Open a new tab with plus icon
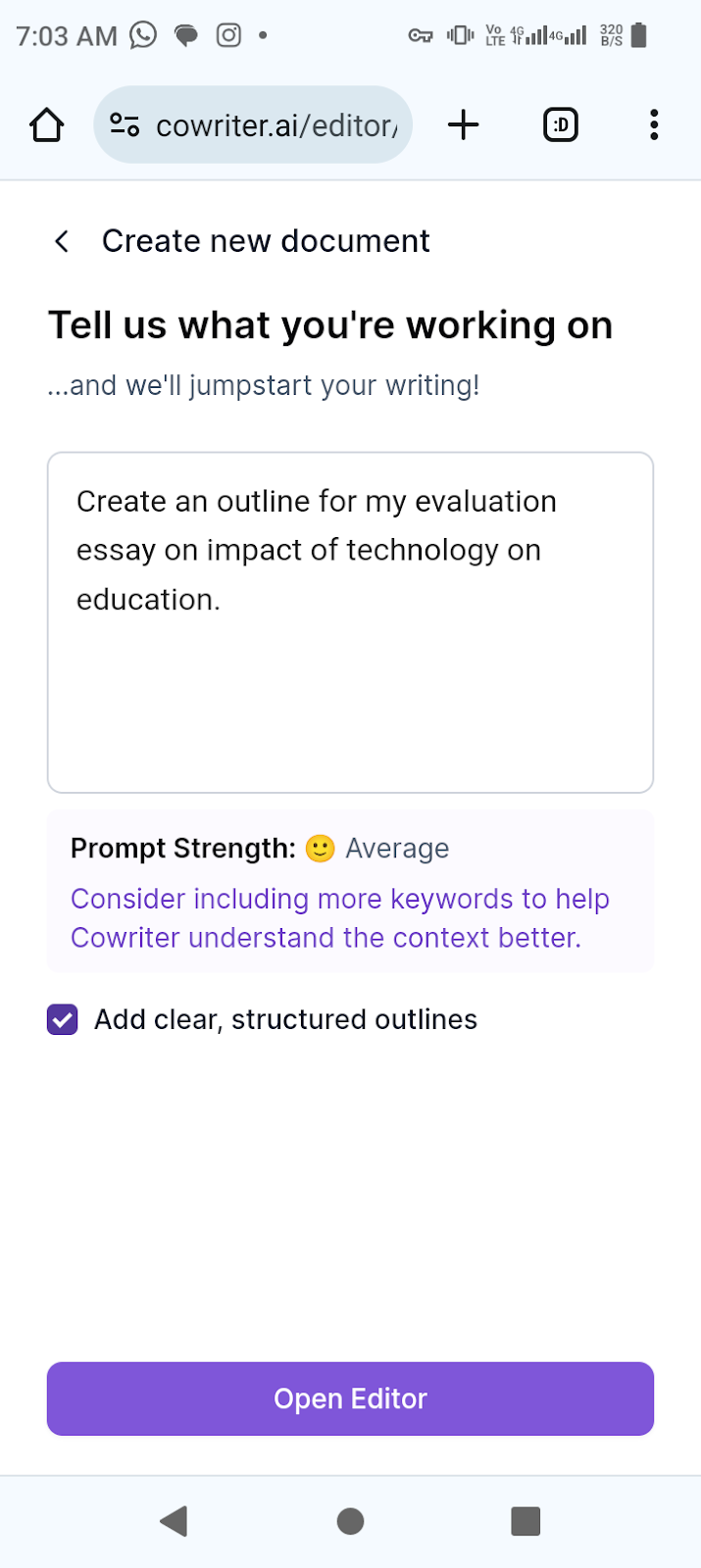The width and height of the screenshot is (701, 1568). [463, 124]
